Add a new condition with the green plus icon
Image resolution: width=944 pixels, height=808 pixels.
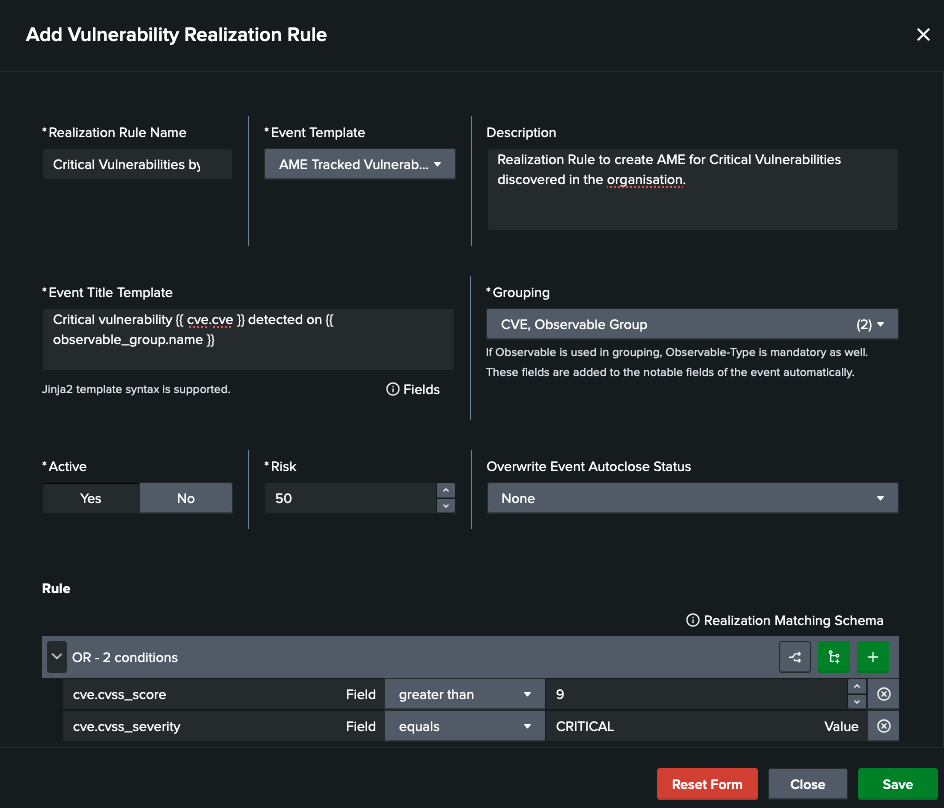[872, 657]
